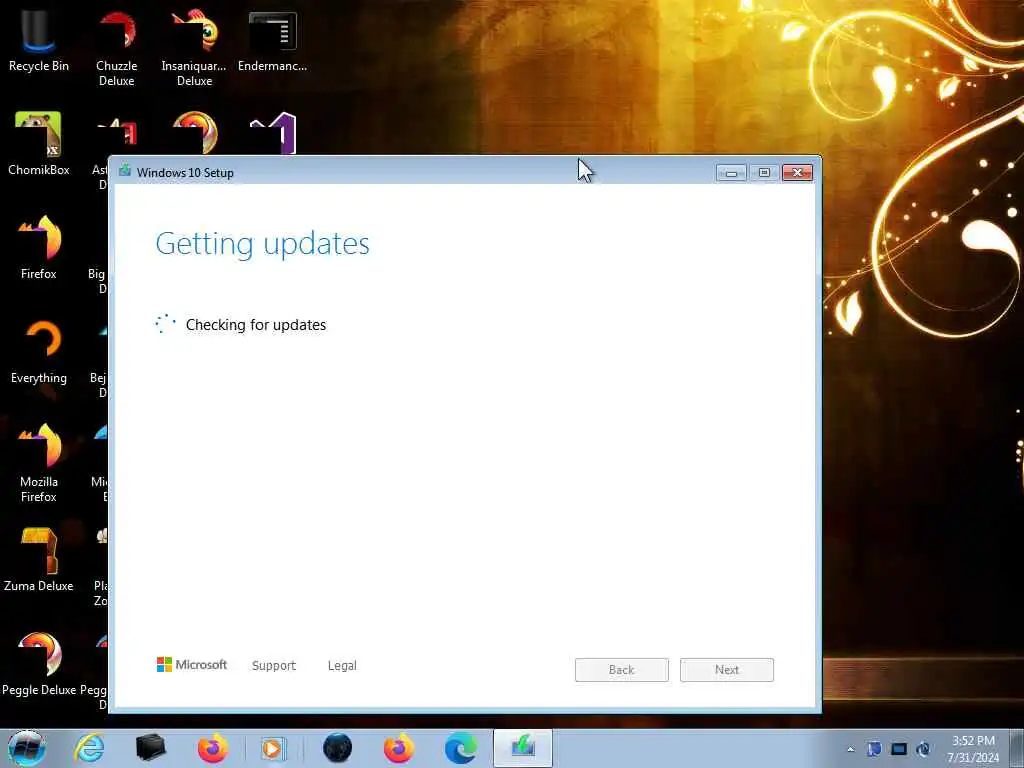This screenshot has height=768, width=1024.
Task: Maximize the Windows 10 Setup window
Action: tap(764, 172)
